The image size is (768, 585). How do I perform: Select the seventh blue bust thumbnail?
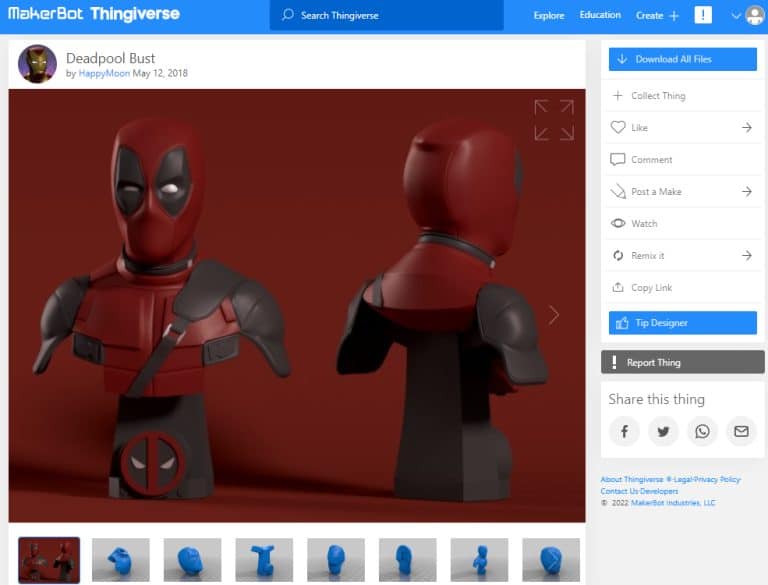pos(480,560)
